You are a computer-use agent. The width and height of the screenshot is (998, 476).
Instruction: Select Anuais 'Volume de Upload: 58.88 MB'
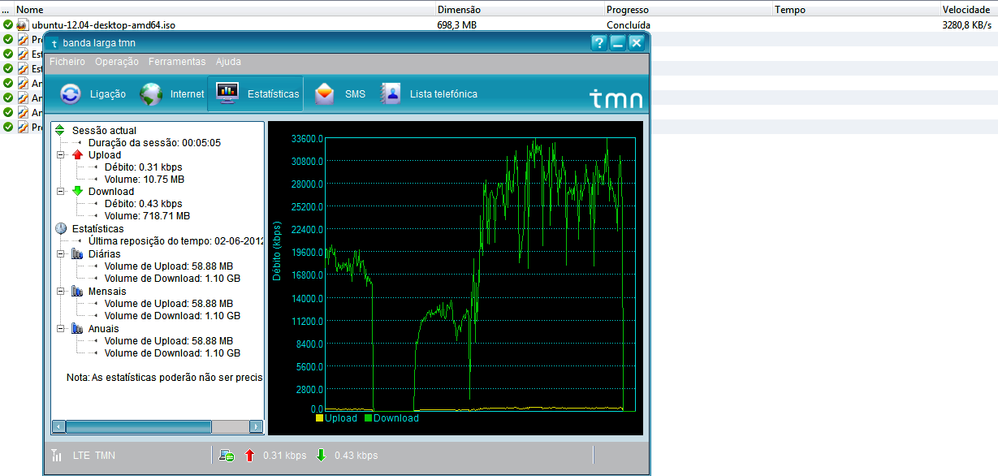[169, 340]
